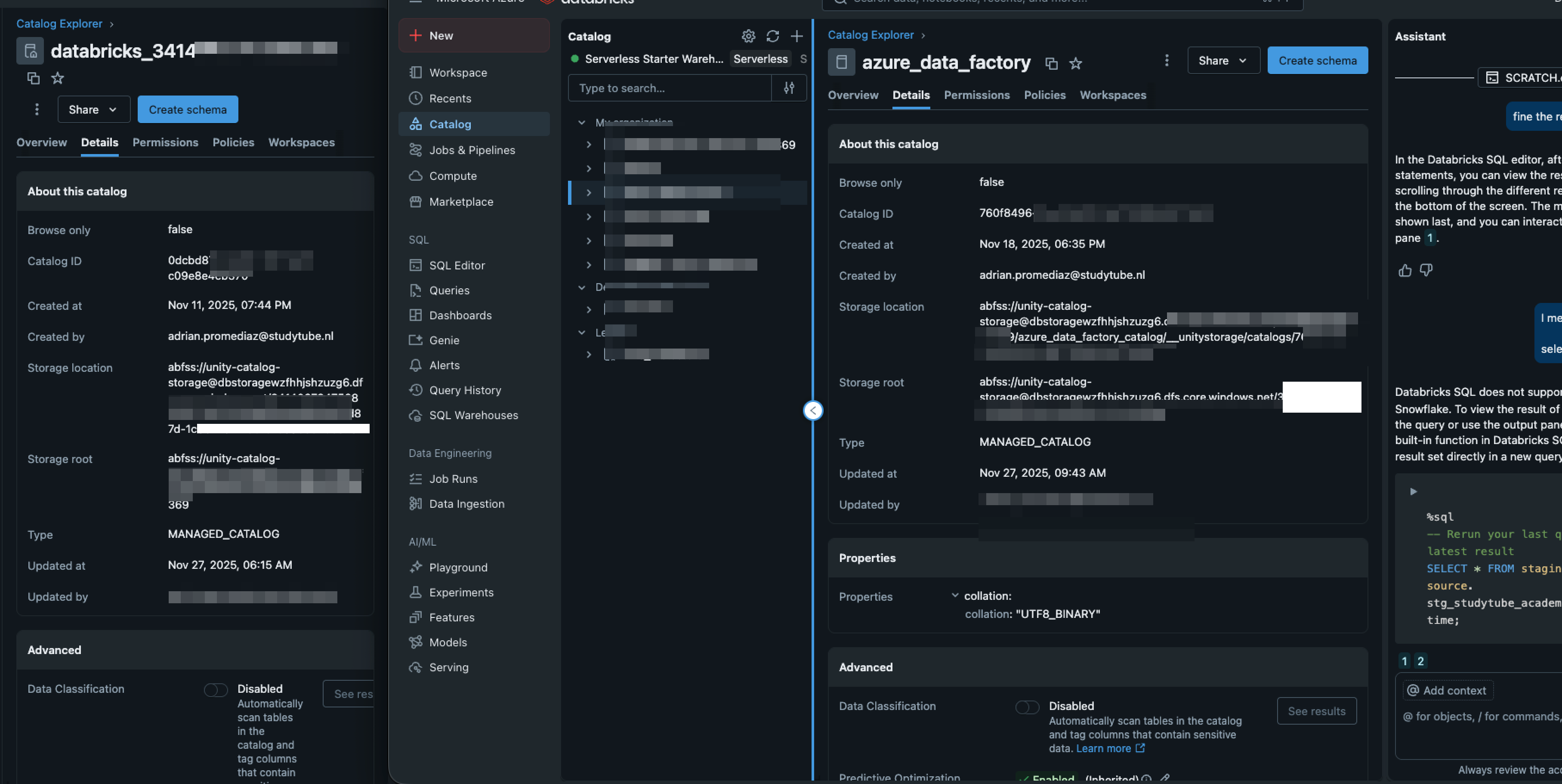Screen dimensions: 1562x784
Task: Open the Learn more link under Data Classification
Action: (x=1105, y=748)
